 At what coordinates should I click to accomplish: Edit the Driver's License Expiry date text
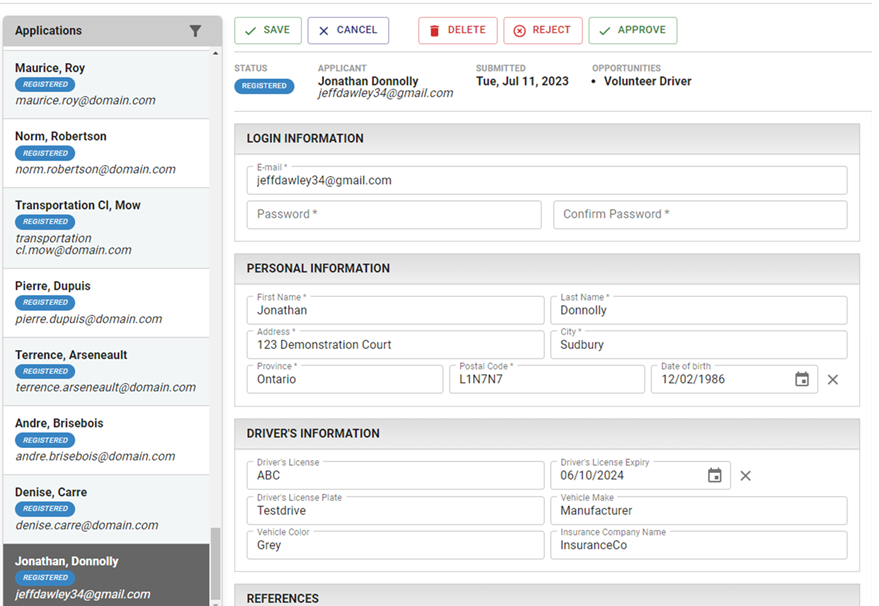click(592, 475)
